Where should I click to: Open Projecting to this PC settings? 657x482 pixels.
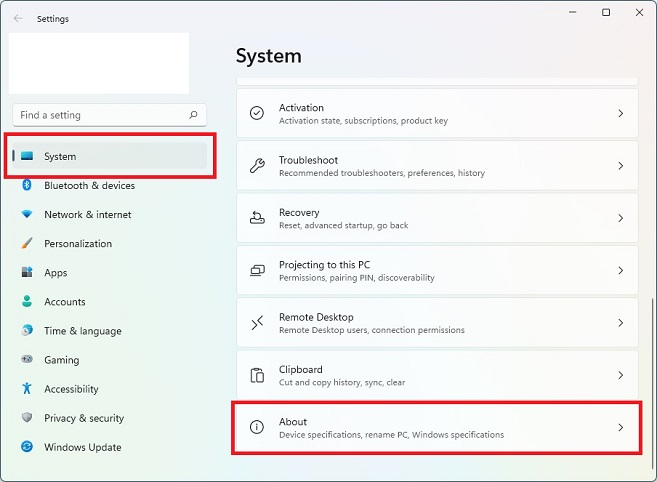(437, 270)
